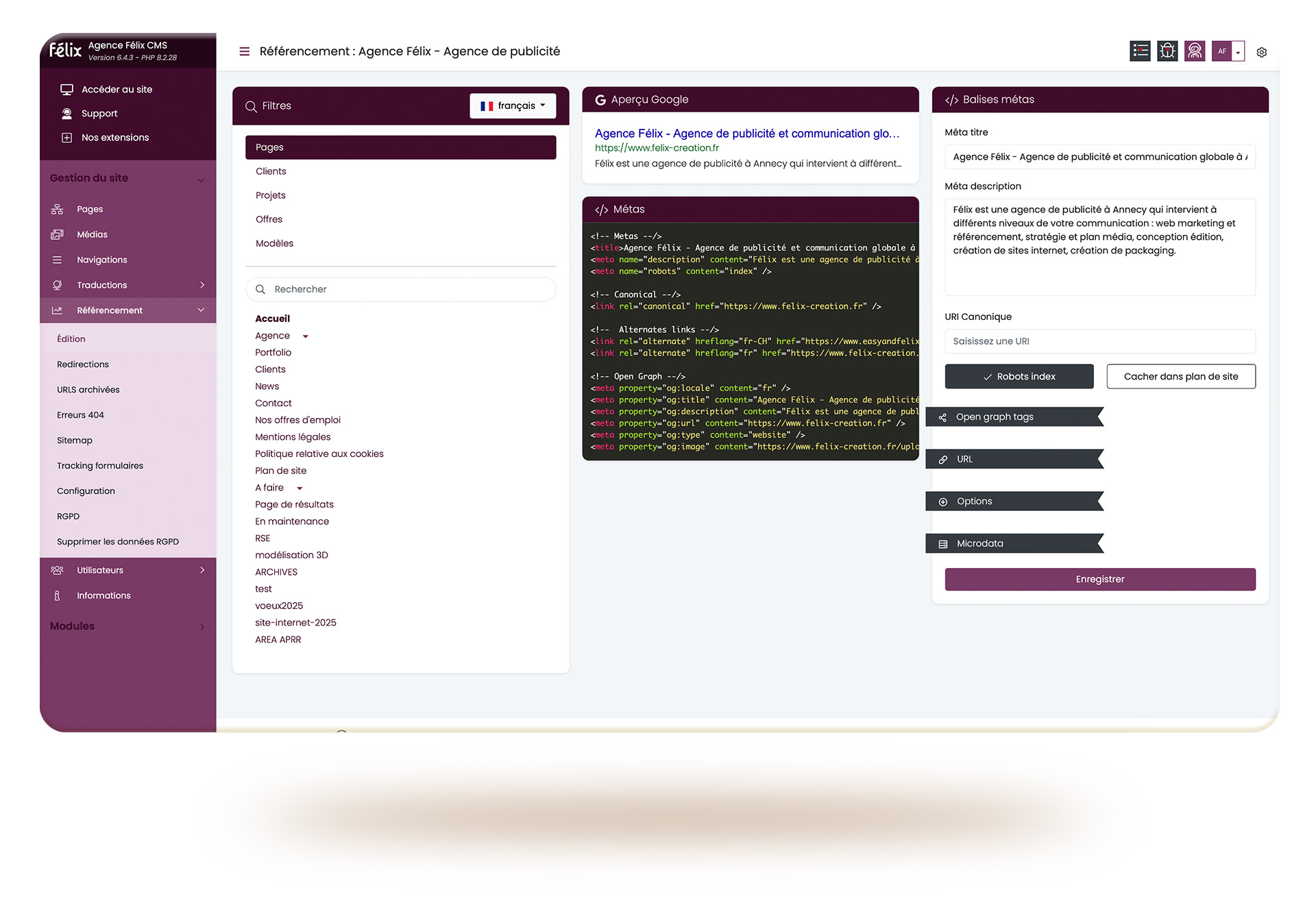Screen dimensions: 1316x905
Task: Click the monitor icon for Accéder au site
Action: 66,90
